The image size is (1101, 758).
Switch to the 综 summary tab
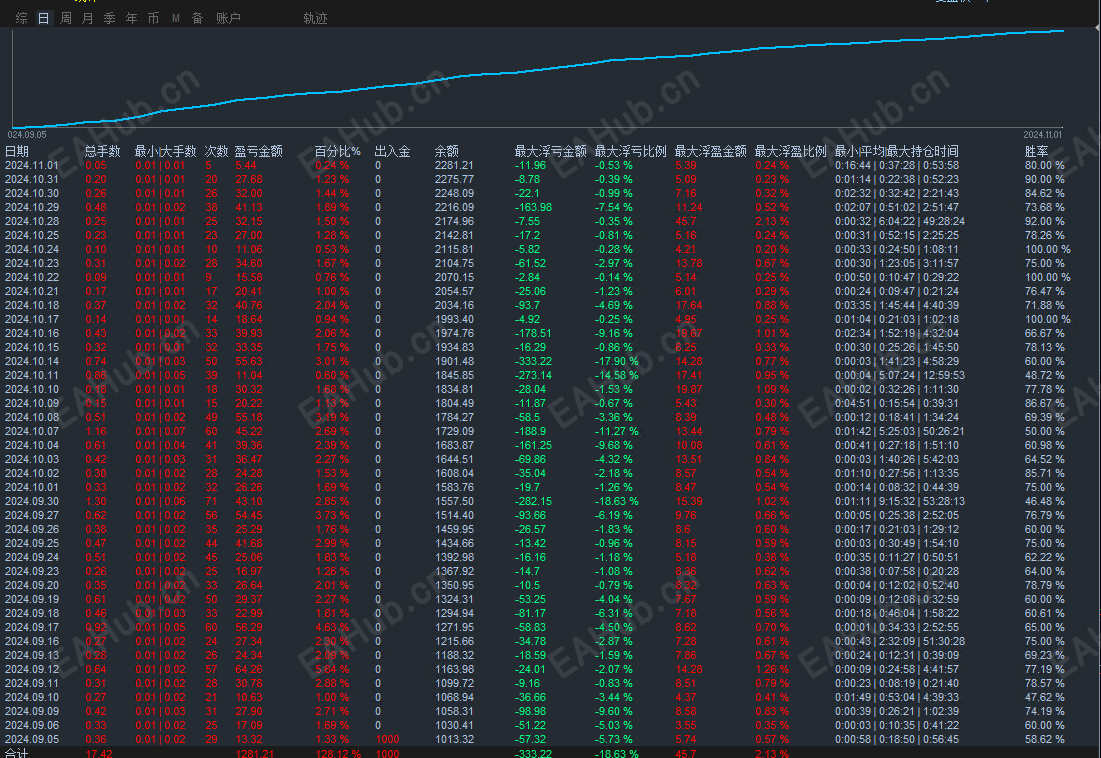[x=22, y=18]
